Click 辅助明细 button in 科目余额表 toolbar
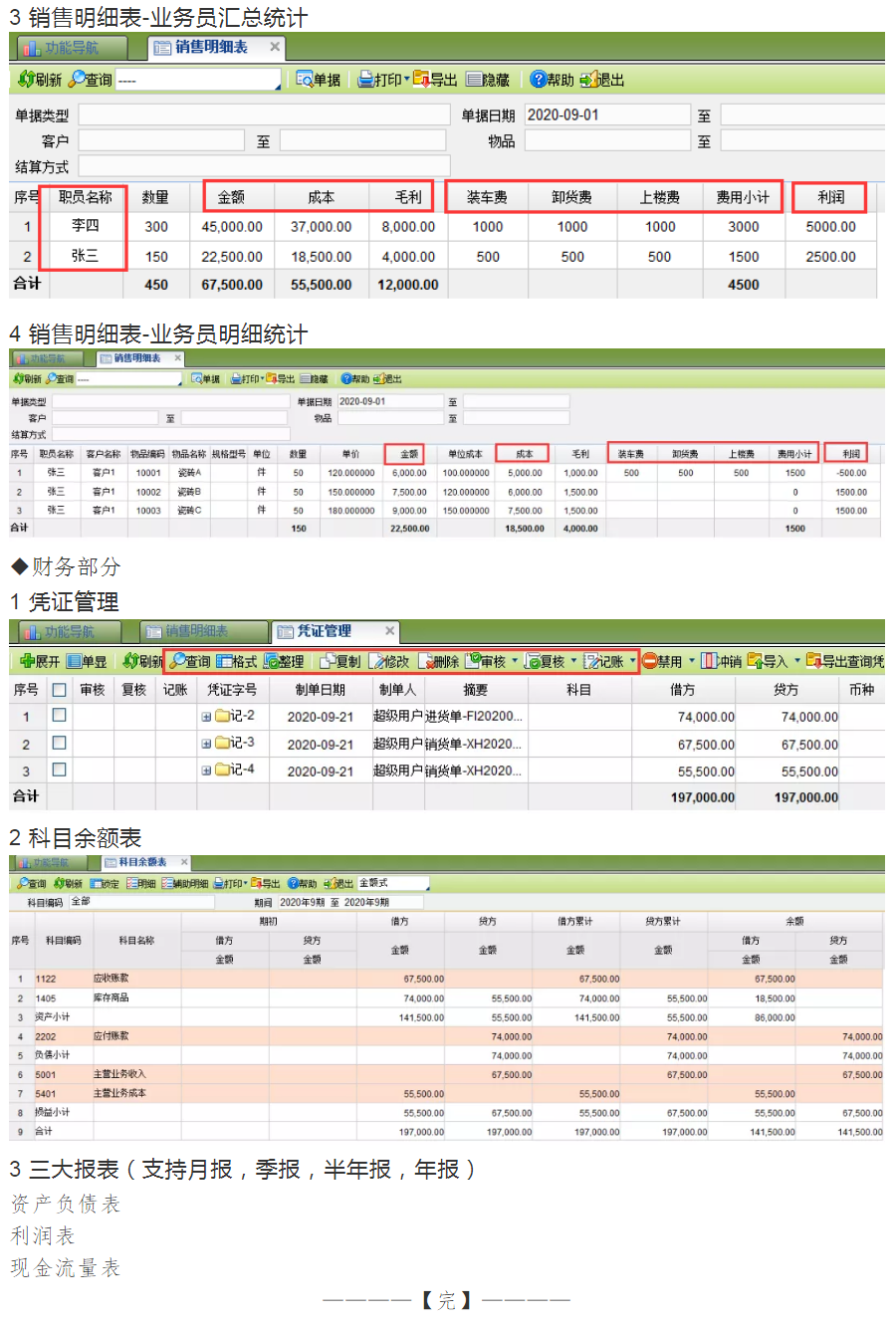This screenshot has height=1324, width=896. click(x=184, y=883)
